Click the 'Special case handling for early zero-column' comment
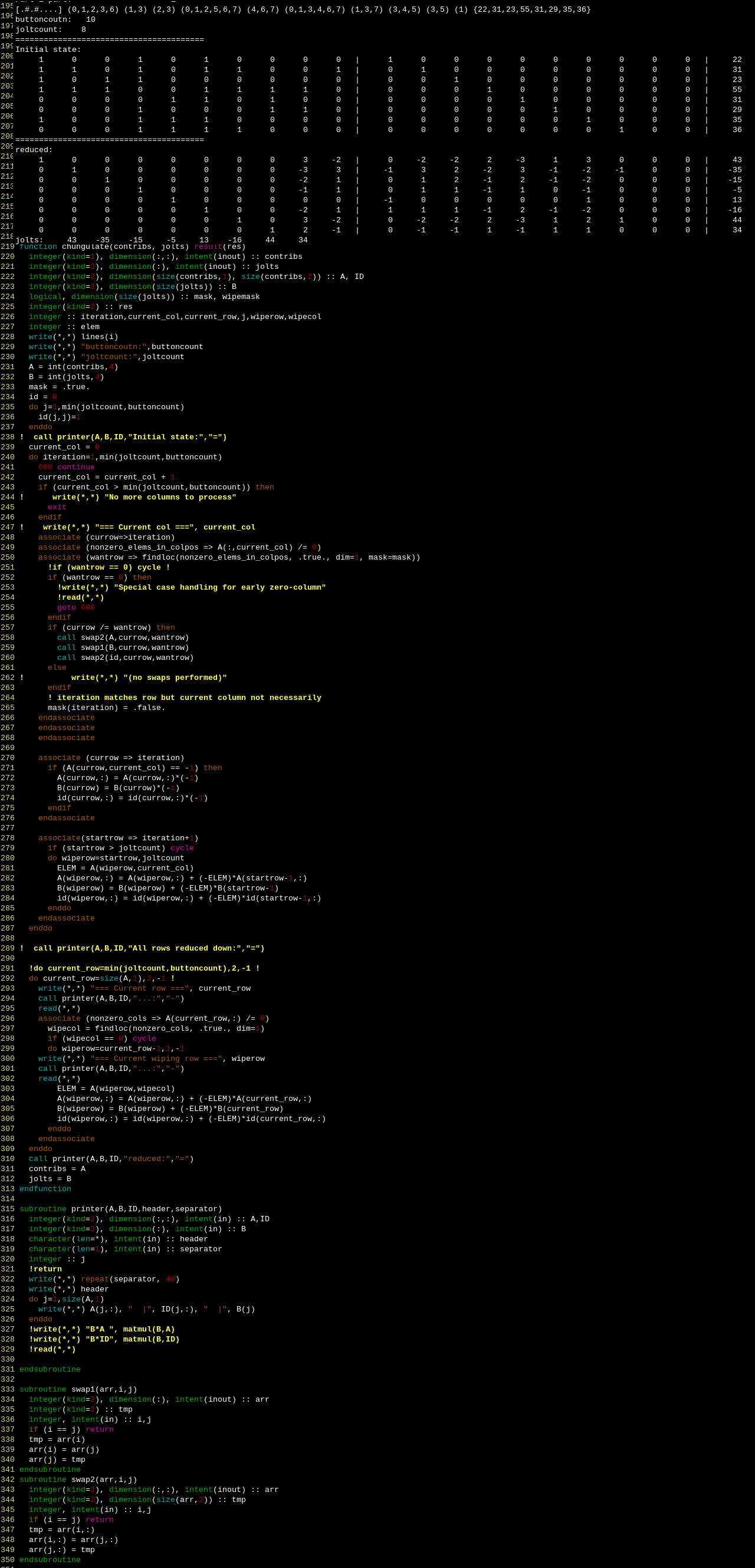 tap(192, 587)
